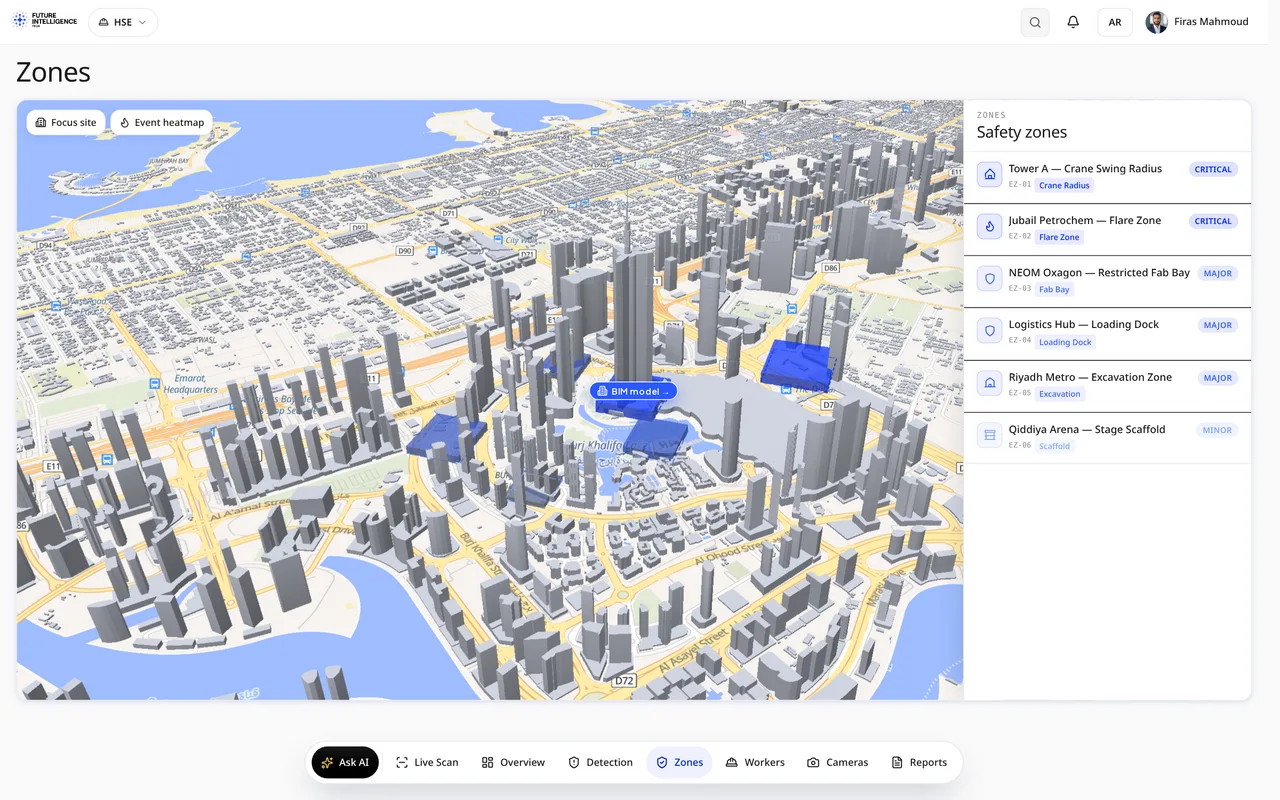Viewport: 1280px width, 800px height.
Task: Open the BIM model label on map
Action: [633, 391]
